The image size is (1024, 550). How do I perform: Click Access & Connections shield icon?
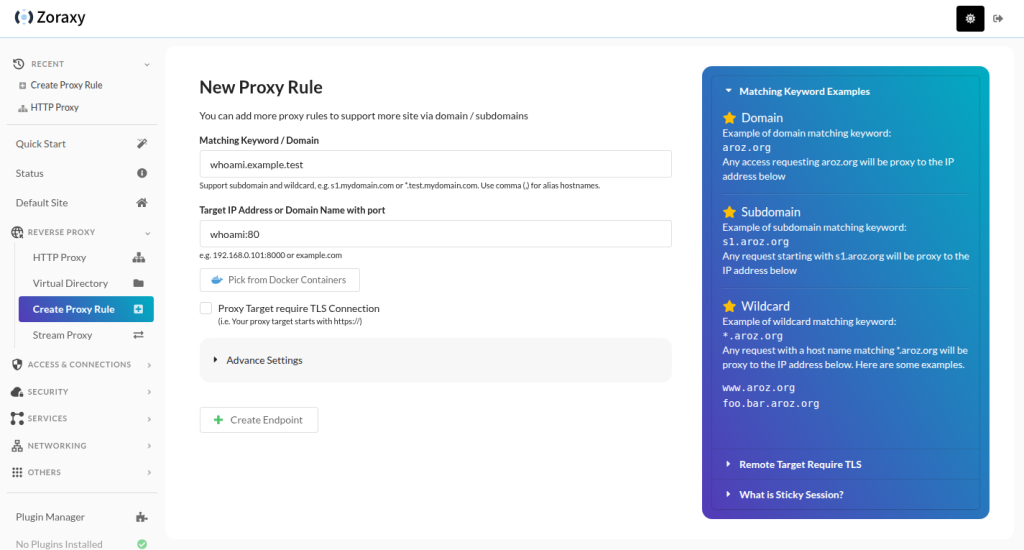[x=17, y=364]
